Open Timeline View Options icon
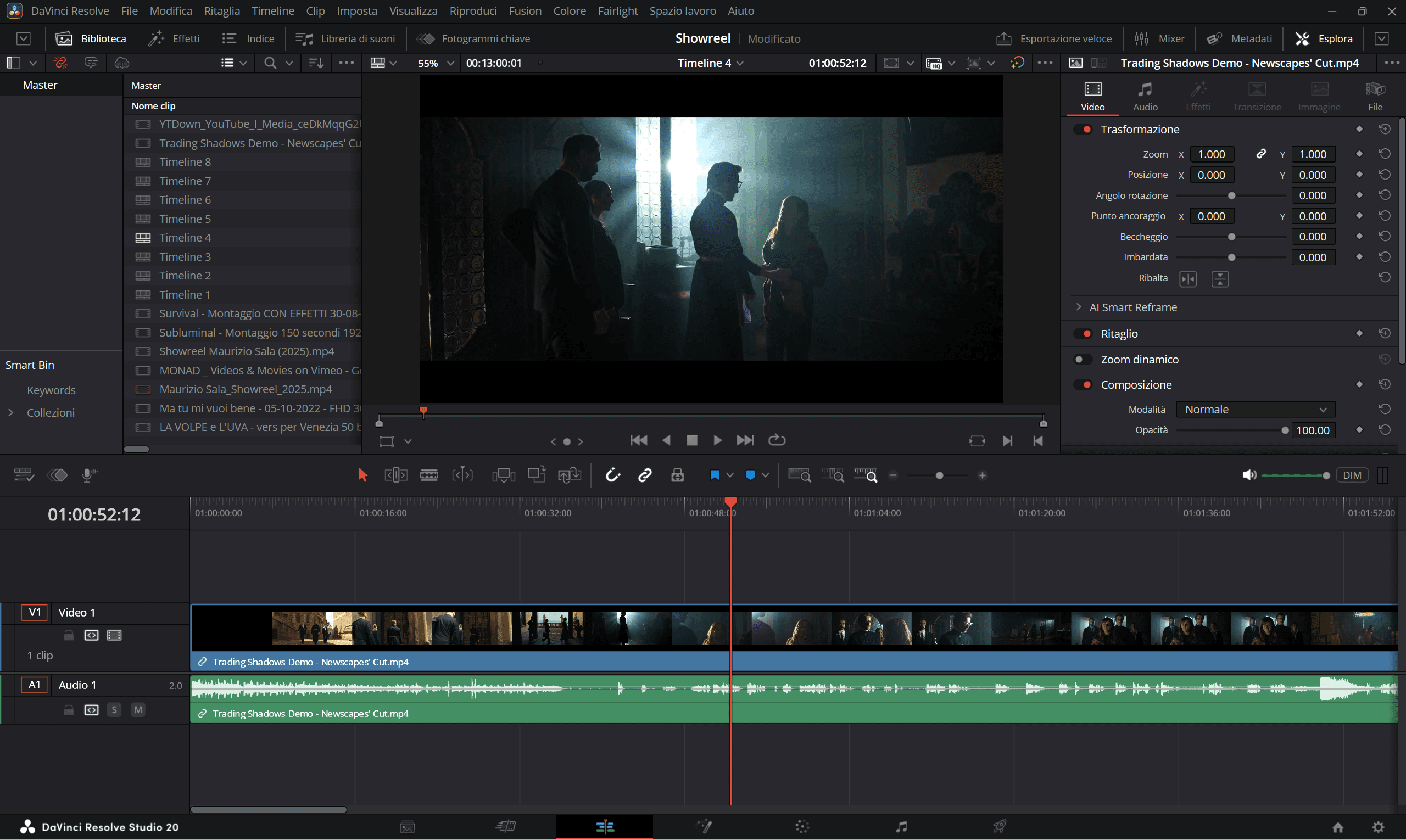 coord(23,475)
